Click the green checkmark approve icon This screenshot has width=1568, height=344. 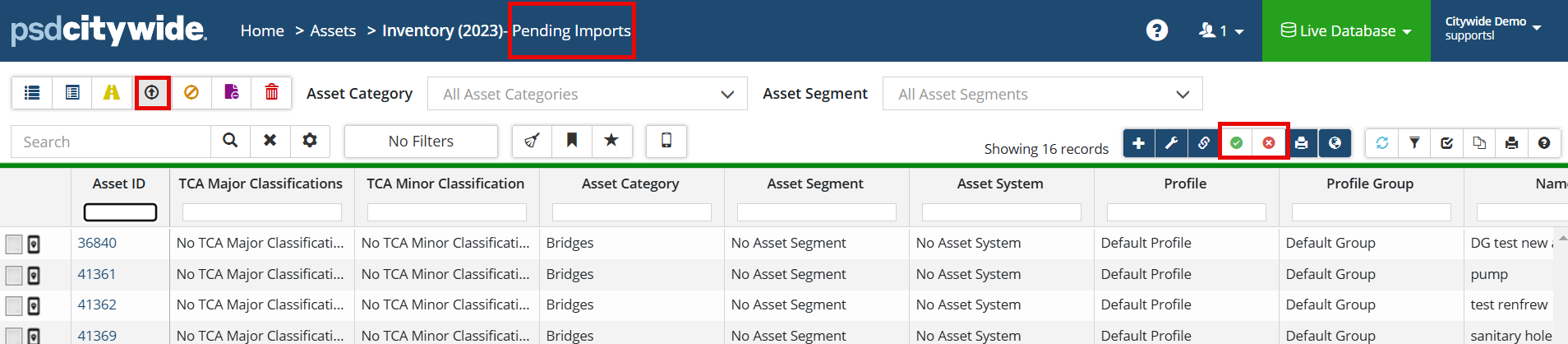click(1236, 143)
